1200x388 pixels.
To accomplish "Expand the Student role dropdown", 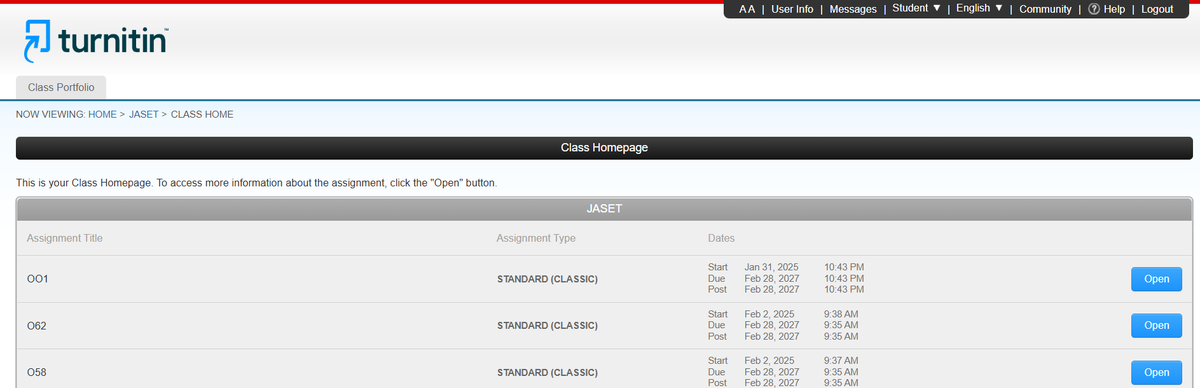I will tap(916, 9).
